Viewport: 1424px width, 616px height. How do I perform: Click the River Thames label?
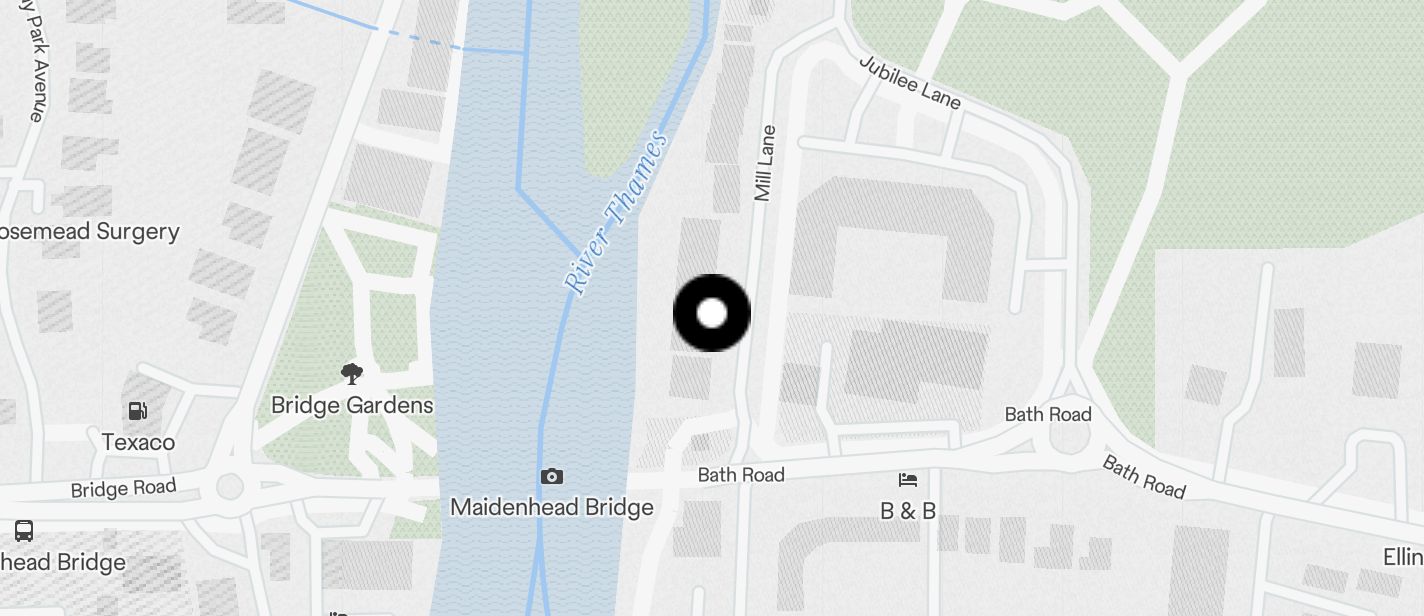[x=616, y=213]
